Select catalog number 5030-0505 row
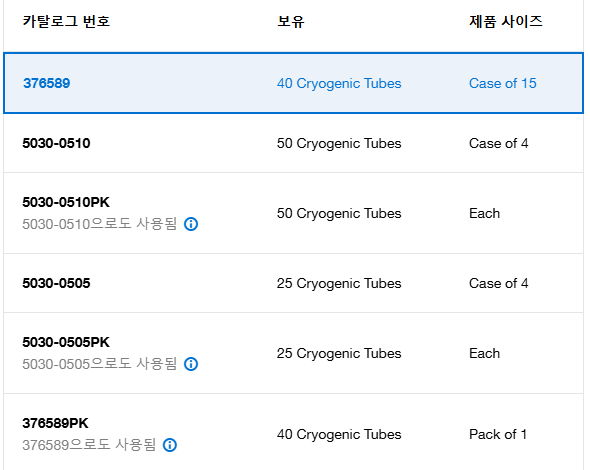Screen dimensions: 590x470 tap(293, 283)
